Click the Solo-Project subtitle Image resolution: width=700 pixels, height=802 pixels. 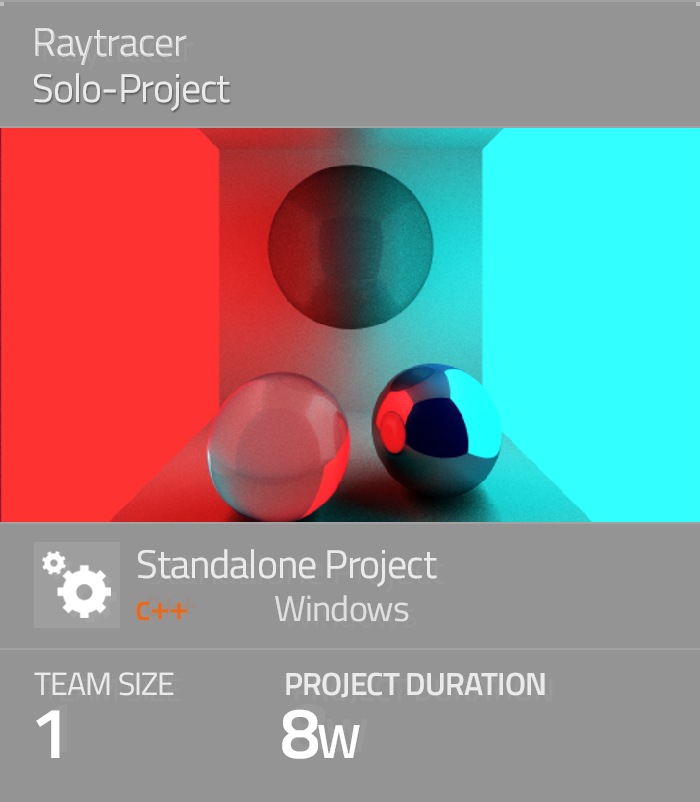click(x=131, y=89)
